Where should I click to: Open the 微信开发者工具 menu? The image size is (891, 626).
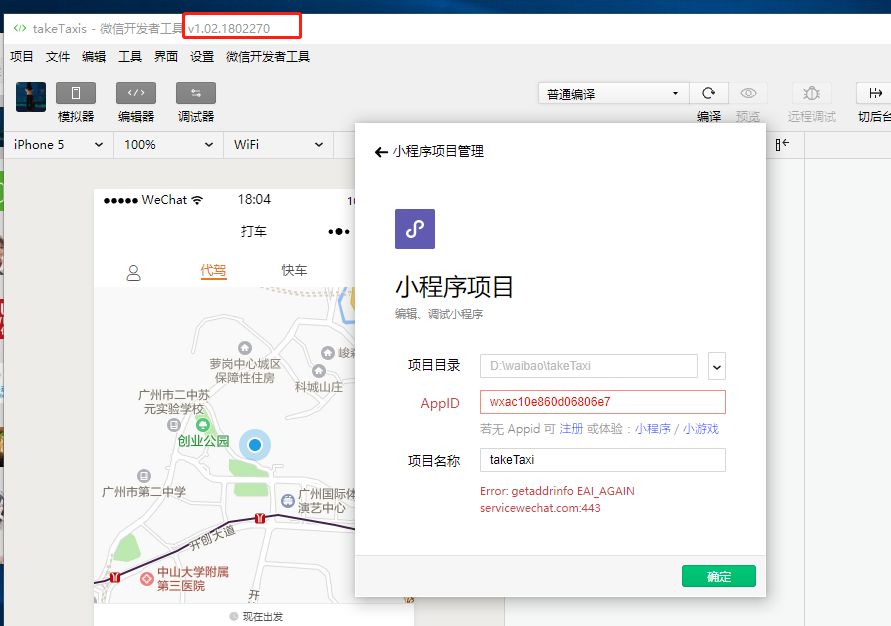(268, 56)
